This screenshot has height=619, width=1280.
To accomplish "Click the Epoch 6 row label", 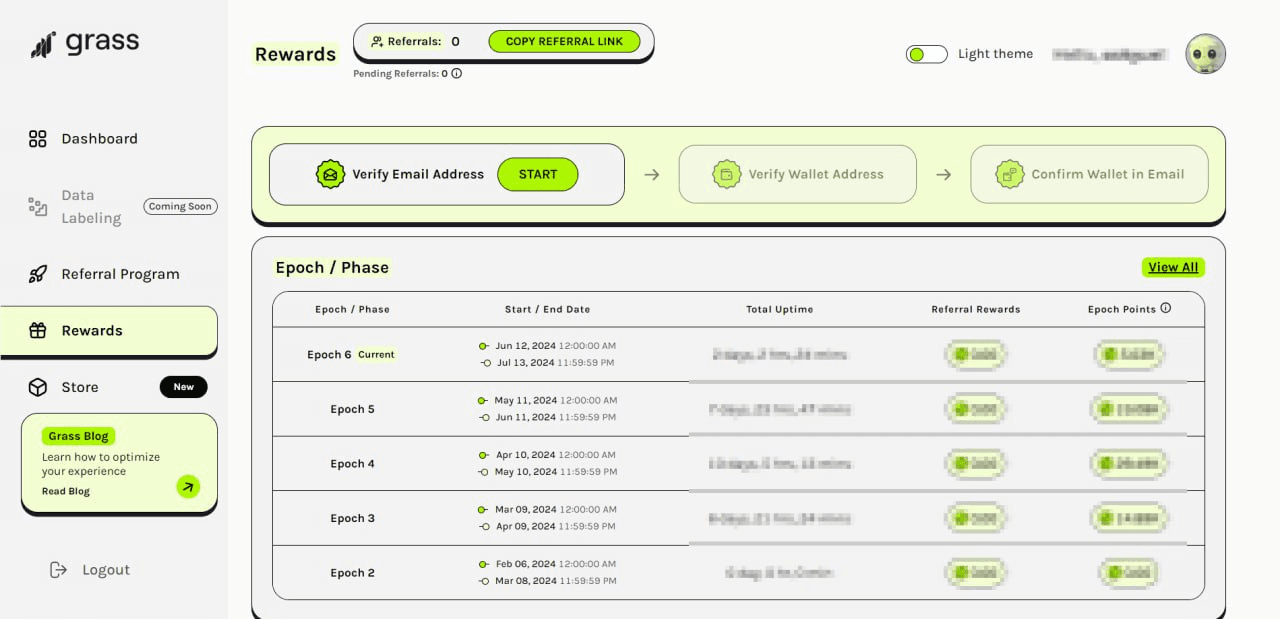I will (329, 355).
